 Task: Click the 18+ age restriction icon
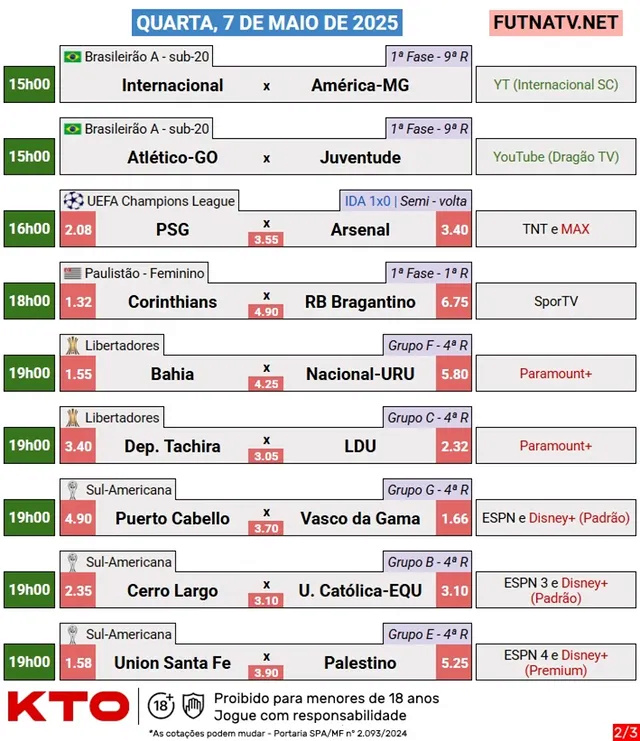(161, 706)
